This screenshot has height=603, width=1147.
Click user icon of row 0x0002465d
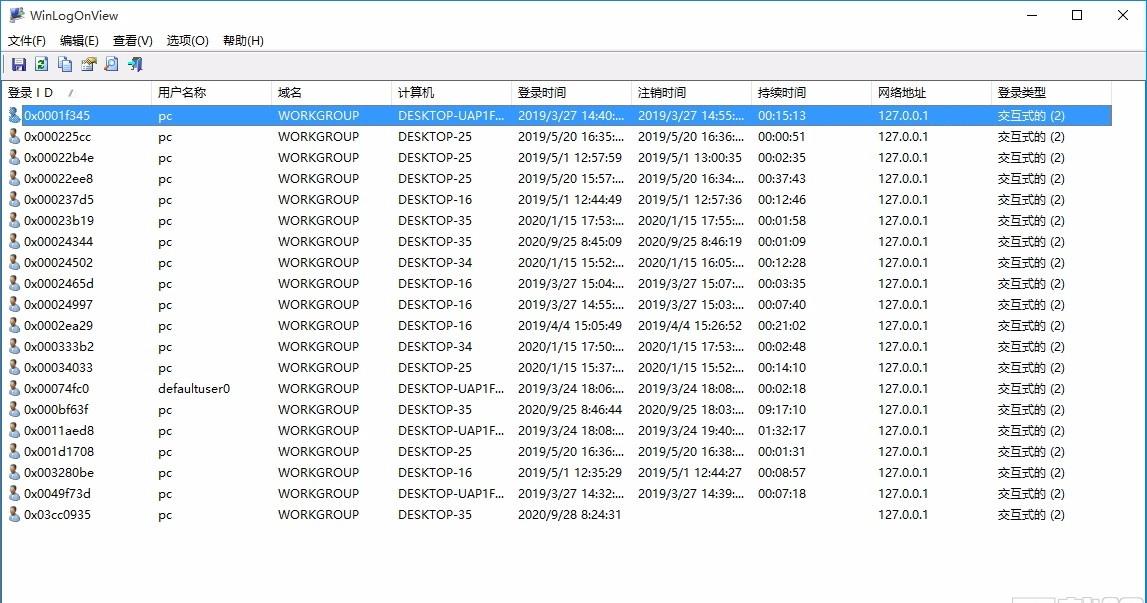[x=14, y=283]
